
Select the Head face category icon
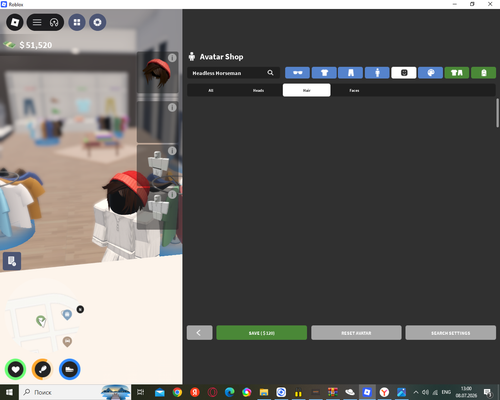[404, 73]
